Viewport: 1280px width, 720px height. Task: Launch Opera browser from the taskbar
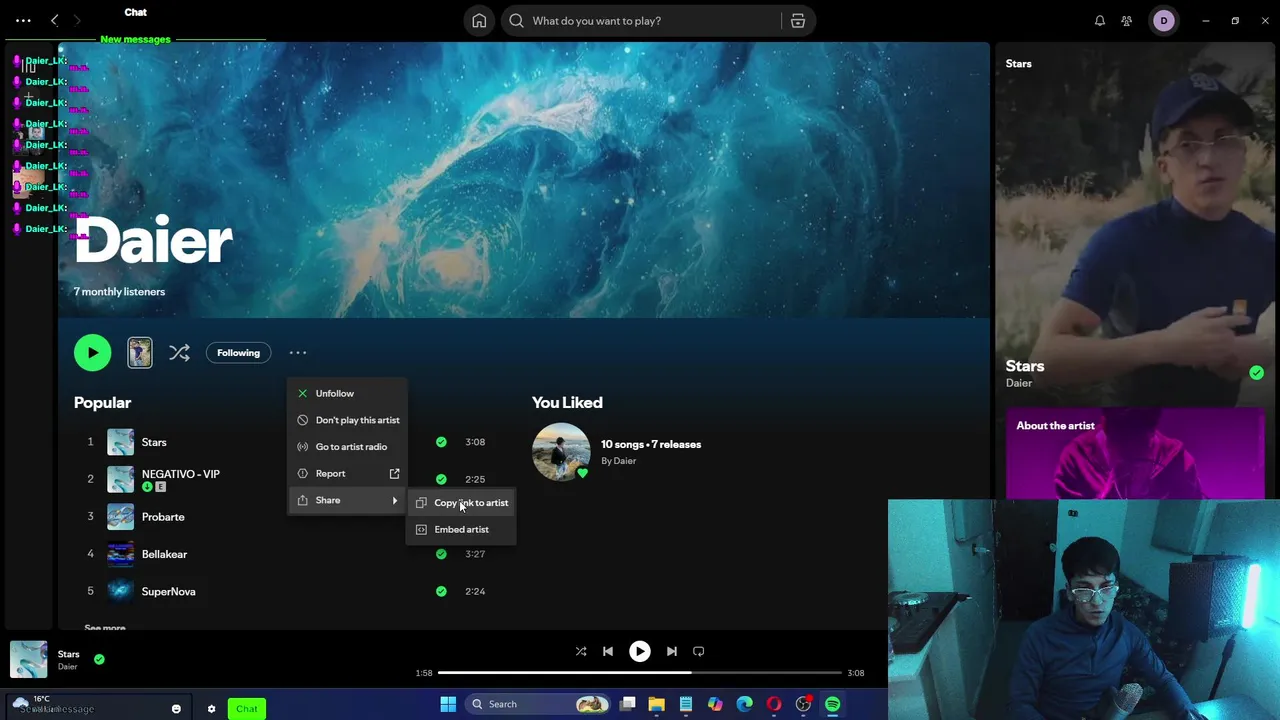point(774,704)
